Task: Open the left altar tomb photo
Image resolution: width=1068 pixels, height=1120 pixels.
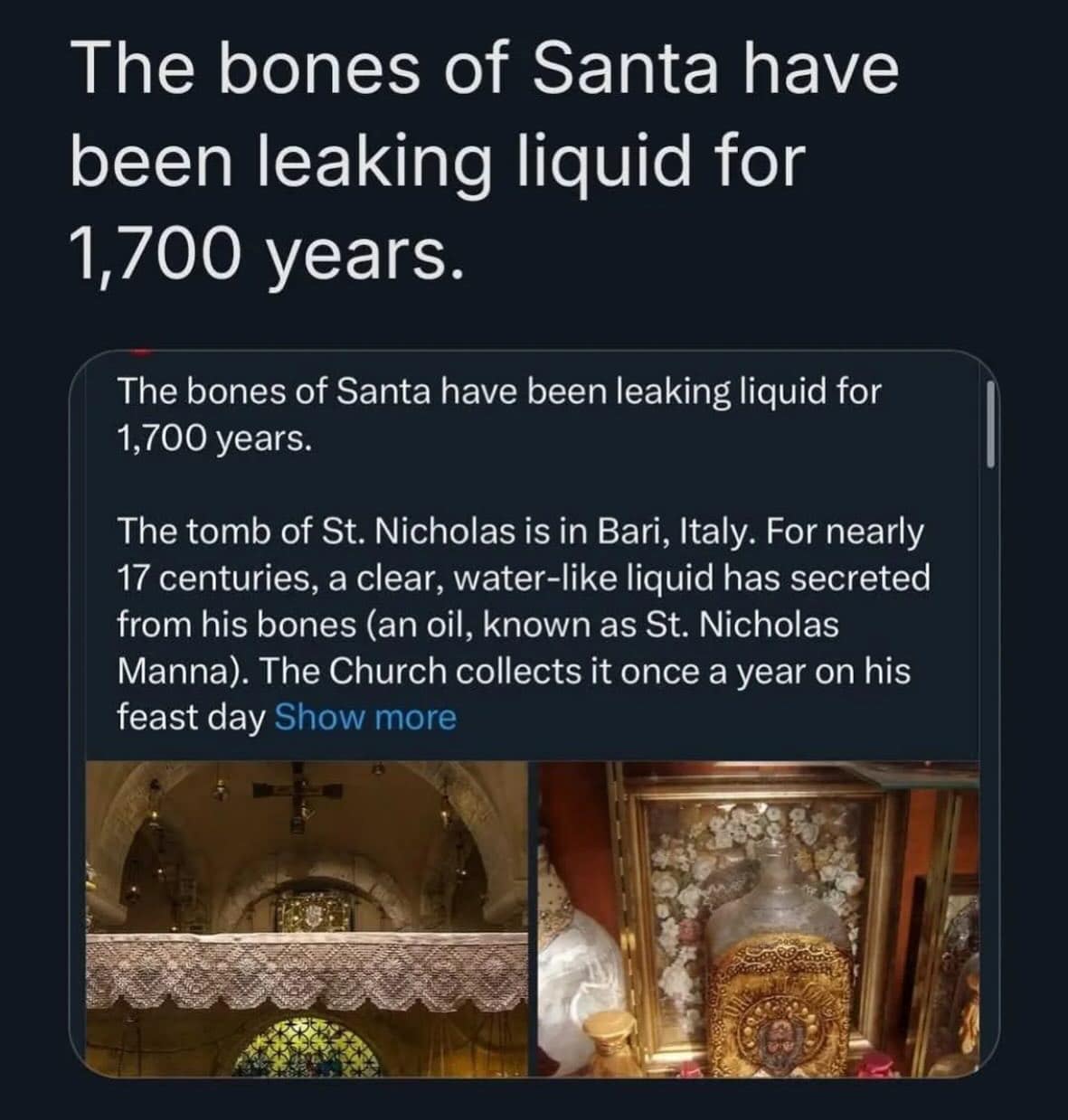Action: 307,918
